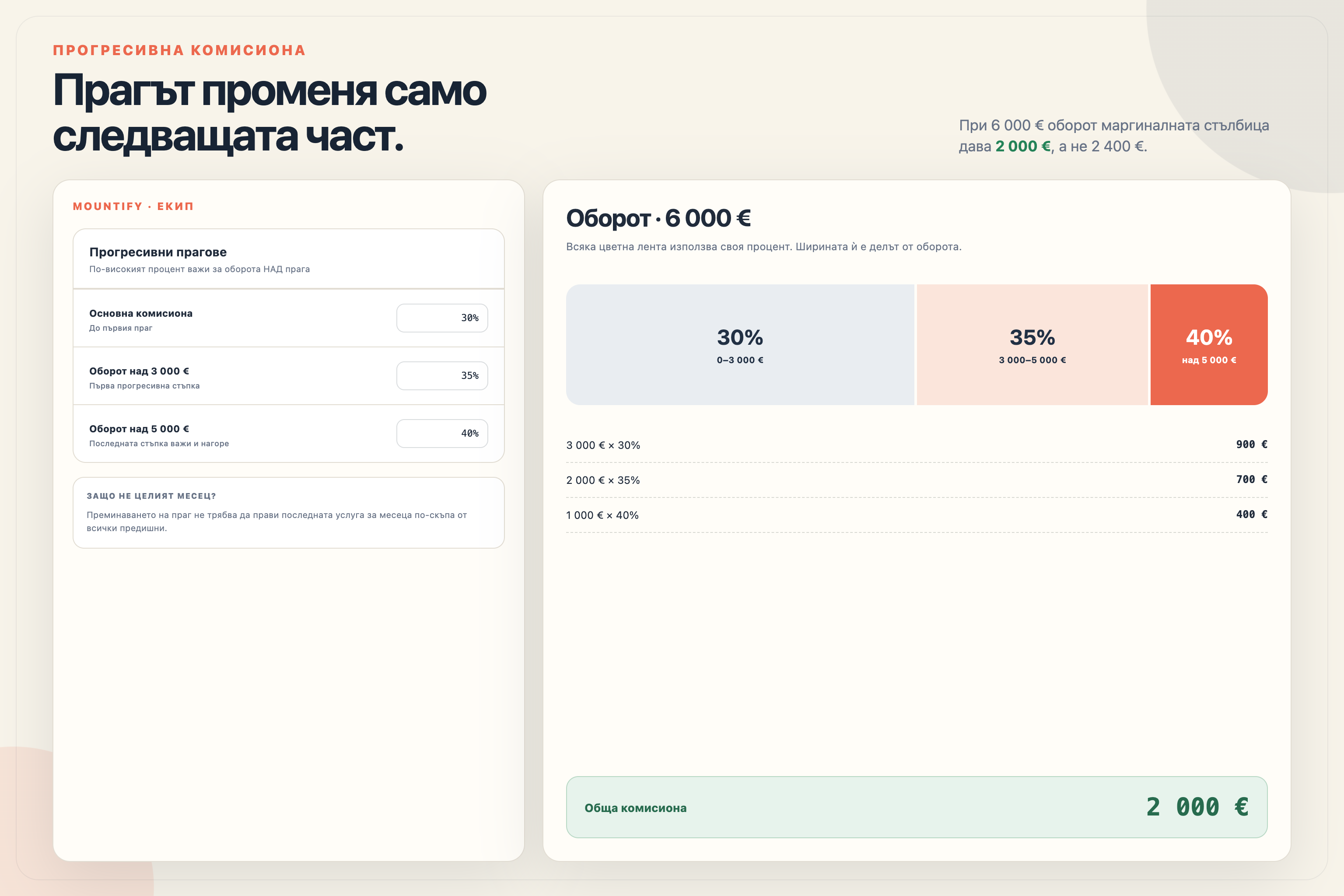
Task: Click the '900 €' amount
Action: [x=1251, y=444]
